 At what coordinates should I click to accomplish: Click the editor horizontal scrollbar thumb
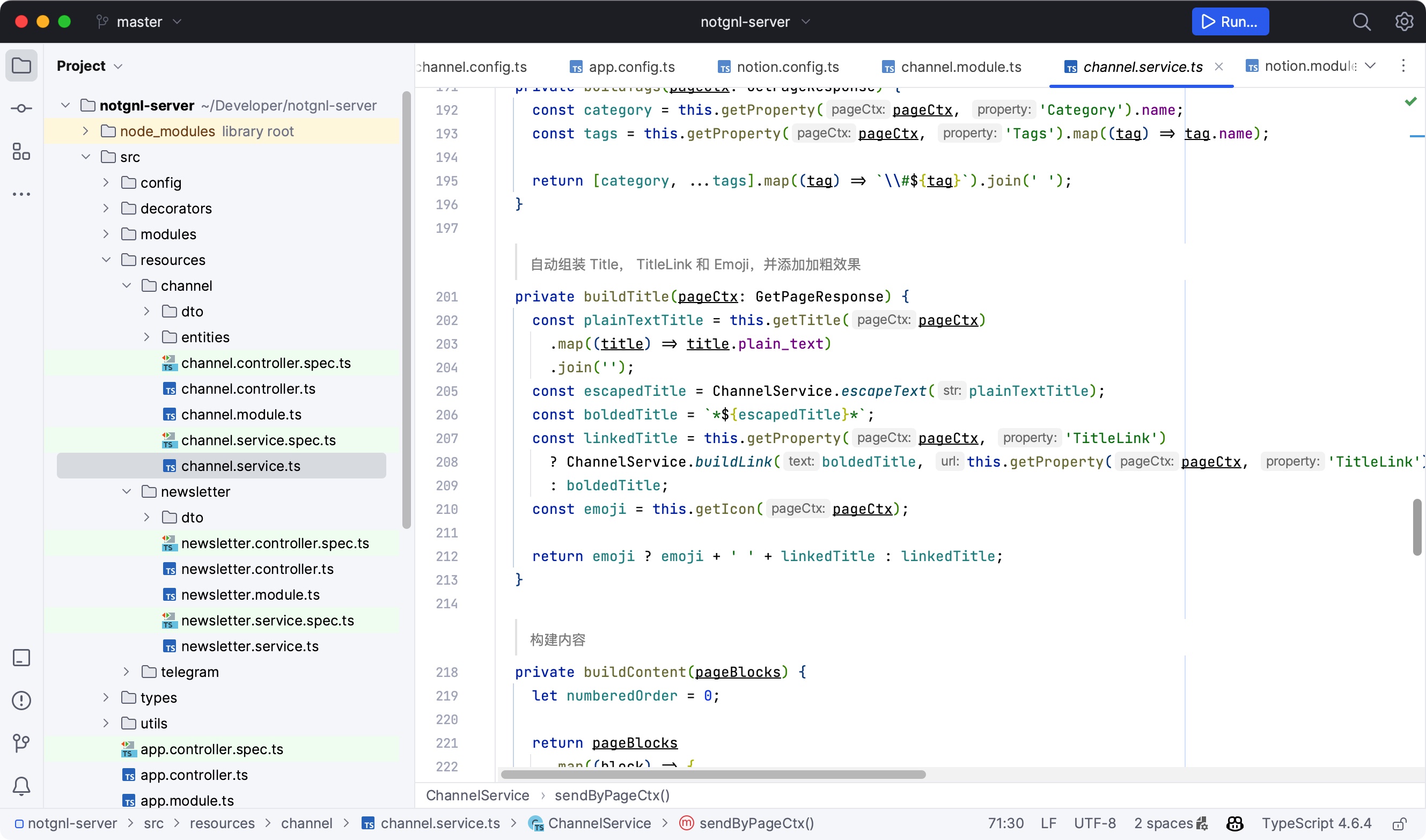point(714,775)
